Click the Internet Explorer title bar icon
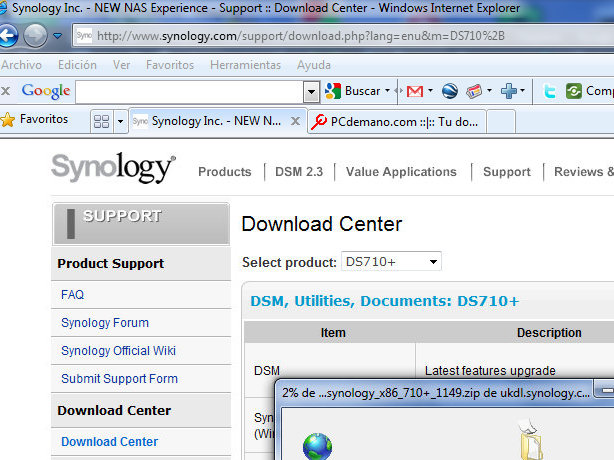The width and height of the screenshot is (614, 460). click(x=3, y=8)
